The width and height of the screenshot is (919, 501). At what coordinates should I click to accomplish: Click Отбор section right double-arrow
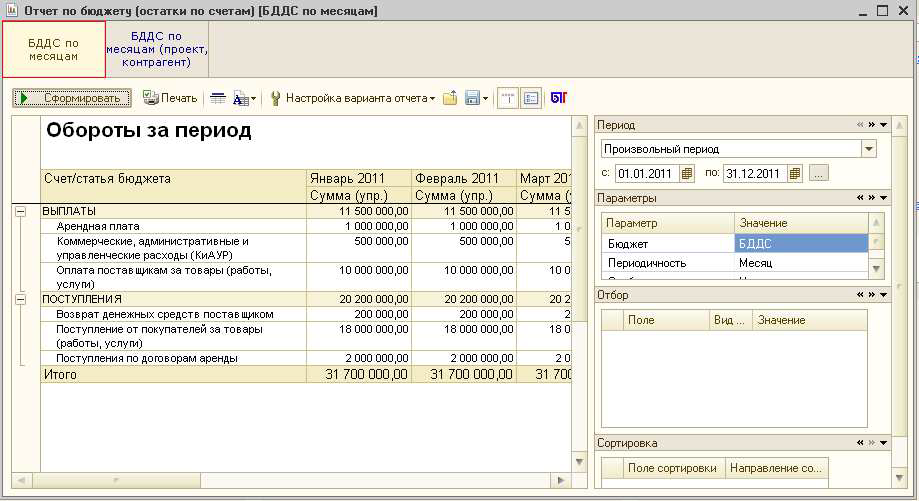tap(872, 295)
